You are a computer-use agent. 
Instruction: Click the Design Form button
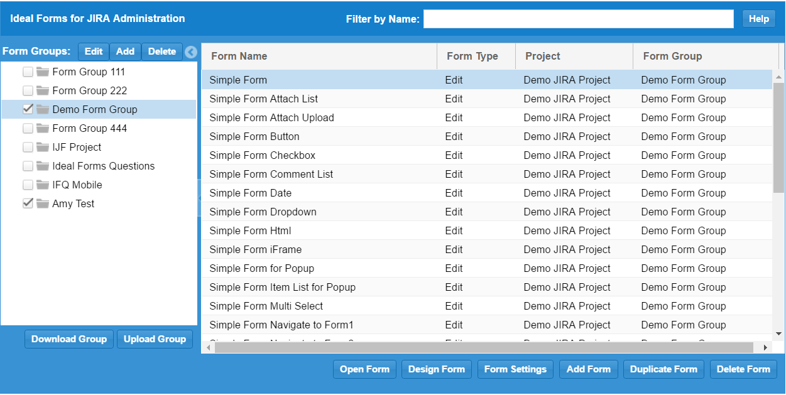[x=437, y=369]
